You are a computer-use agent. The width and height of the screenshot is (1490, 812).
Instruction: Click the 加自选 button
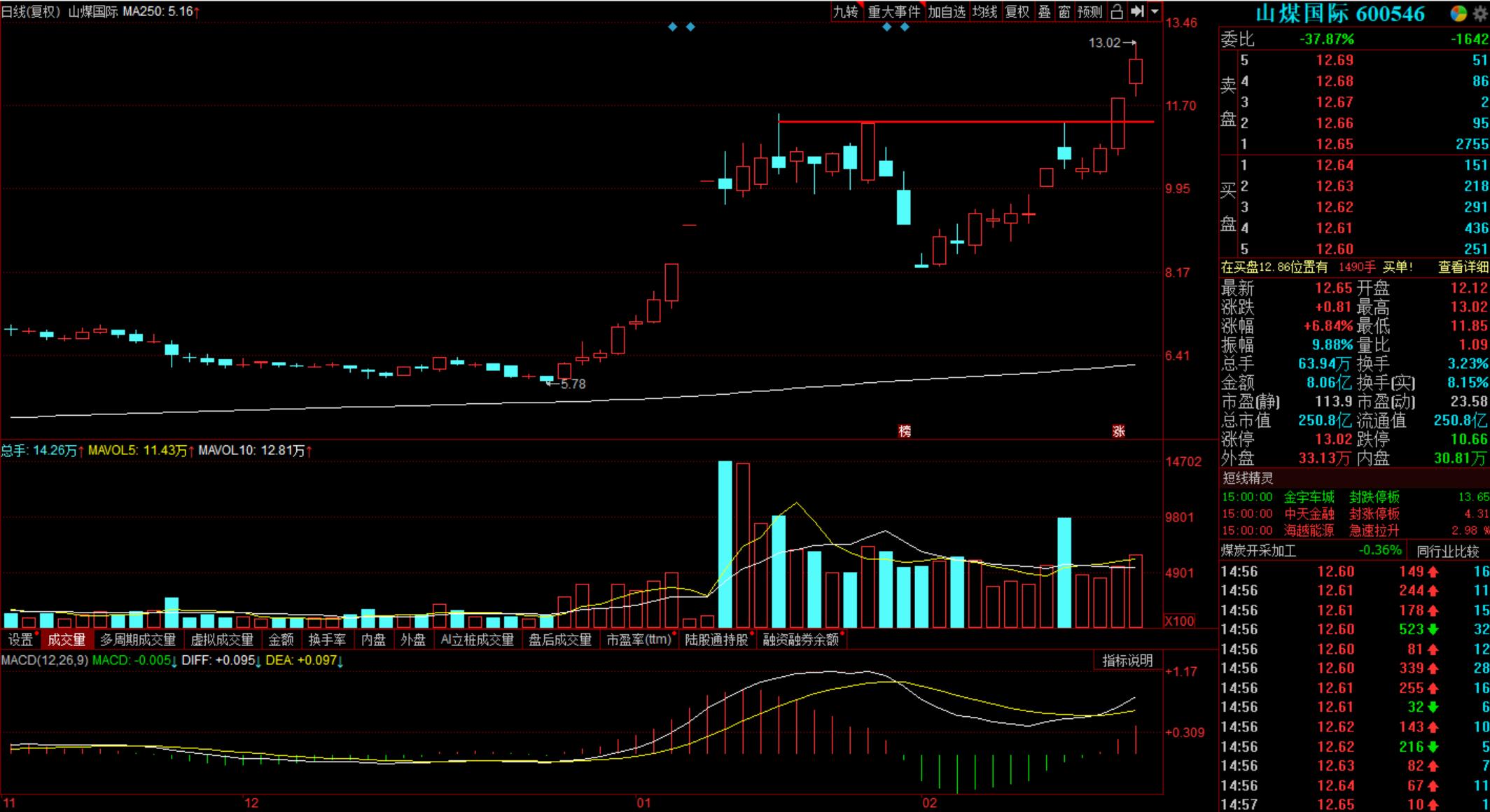pos(947,12)
